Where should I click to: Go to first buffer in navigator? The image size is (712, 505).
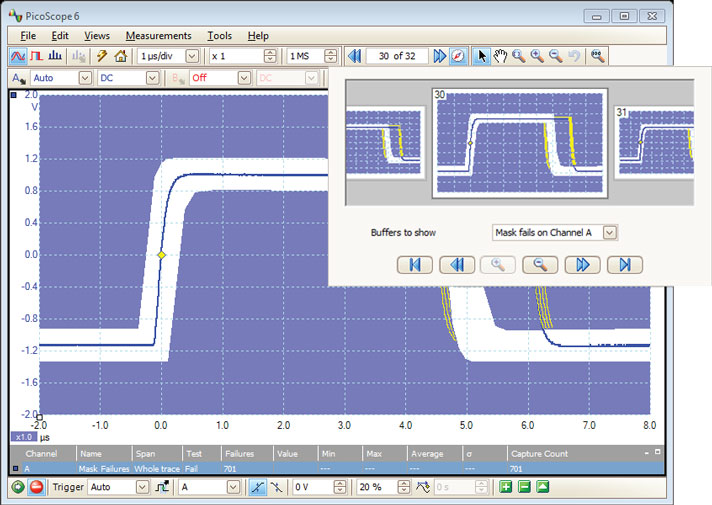[414, 265]
